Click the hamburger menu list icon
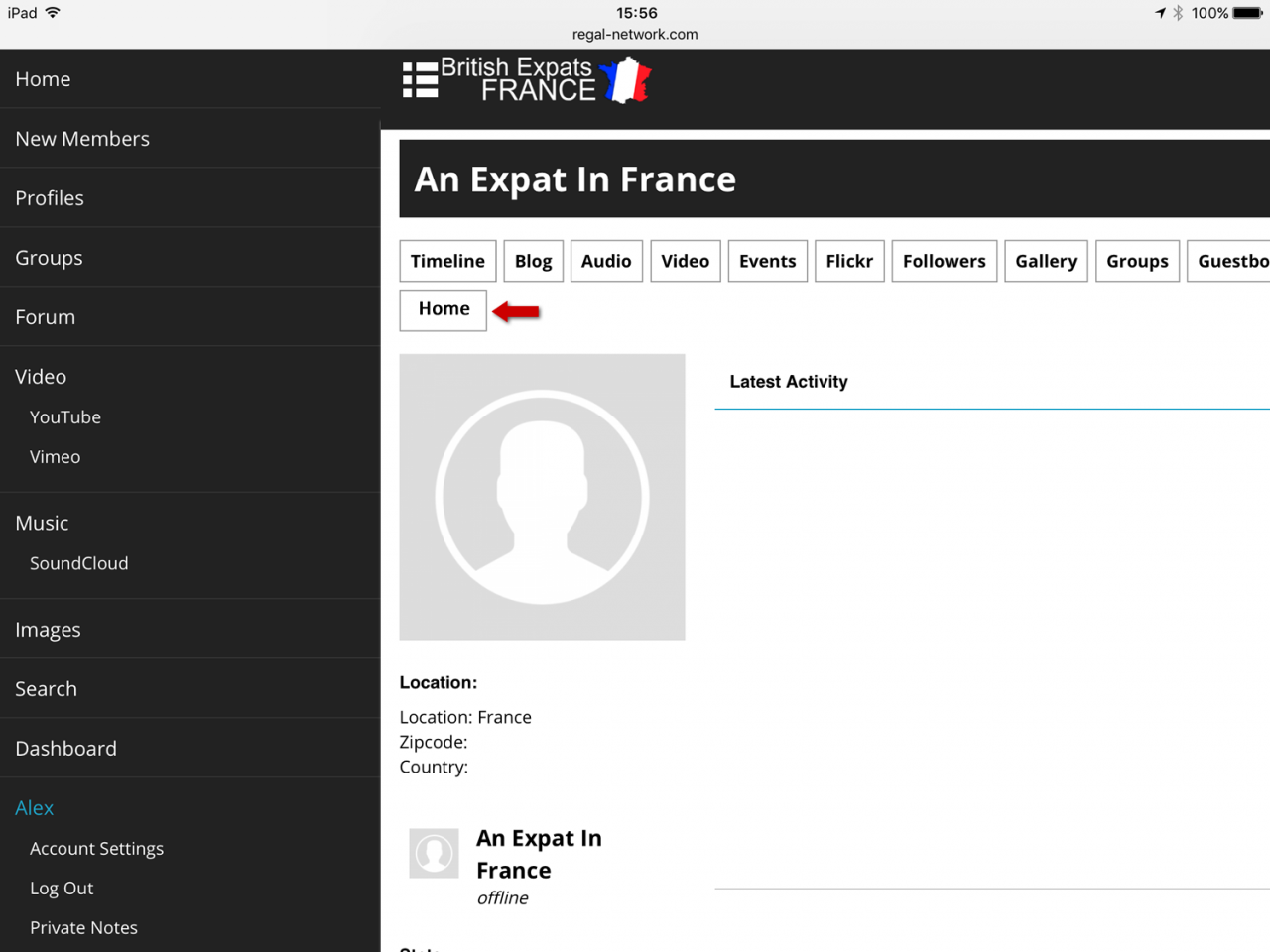The image size is (1270, 952). pyautogui.click(x=420, y=80)
